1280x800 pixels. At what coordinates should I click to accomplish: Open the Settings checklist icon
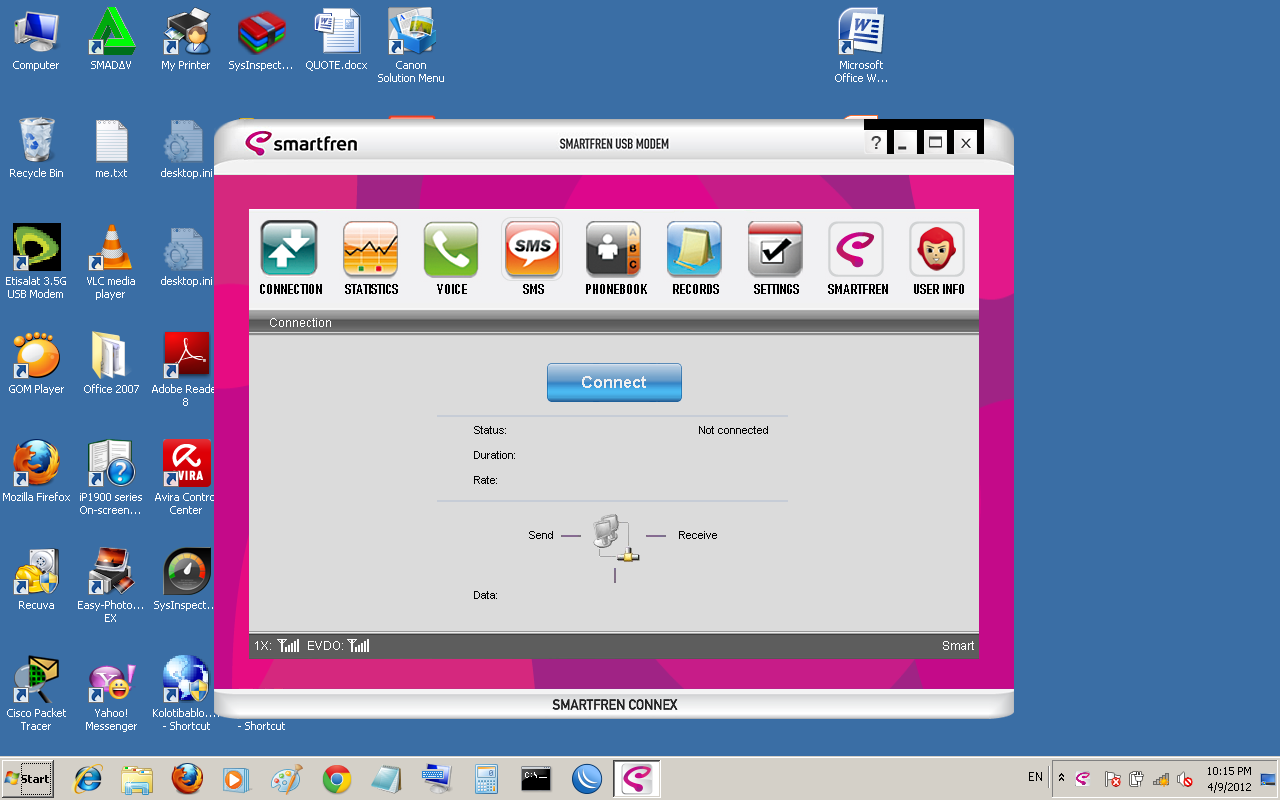coord(776,249)
